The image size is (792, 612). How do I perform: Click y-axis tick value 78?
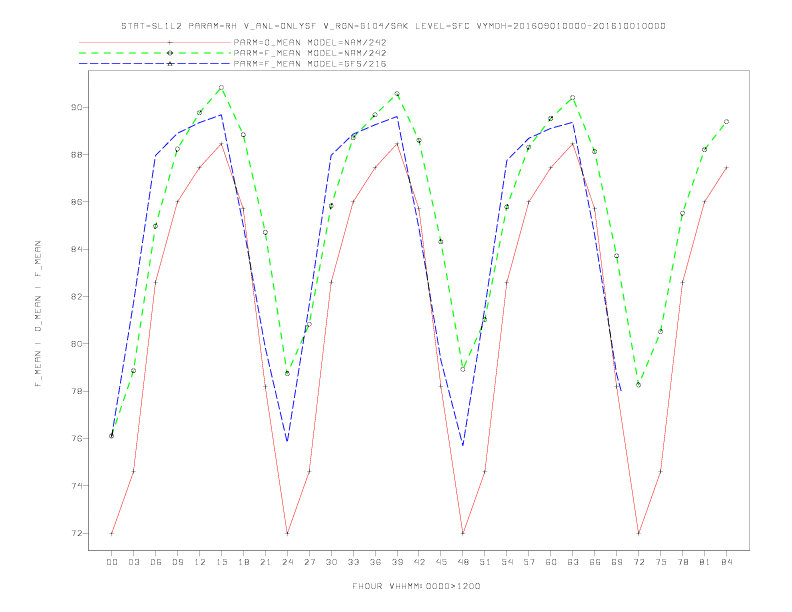click(x=76, y=391)
